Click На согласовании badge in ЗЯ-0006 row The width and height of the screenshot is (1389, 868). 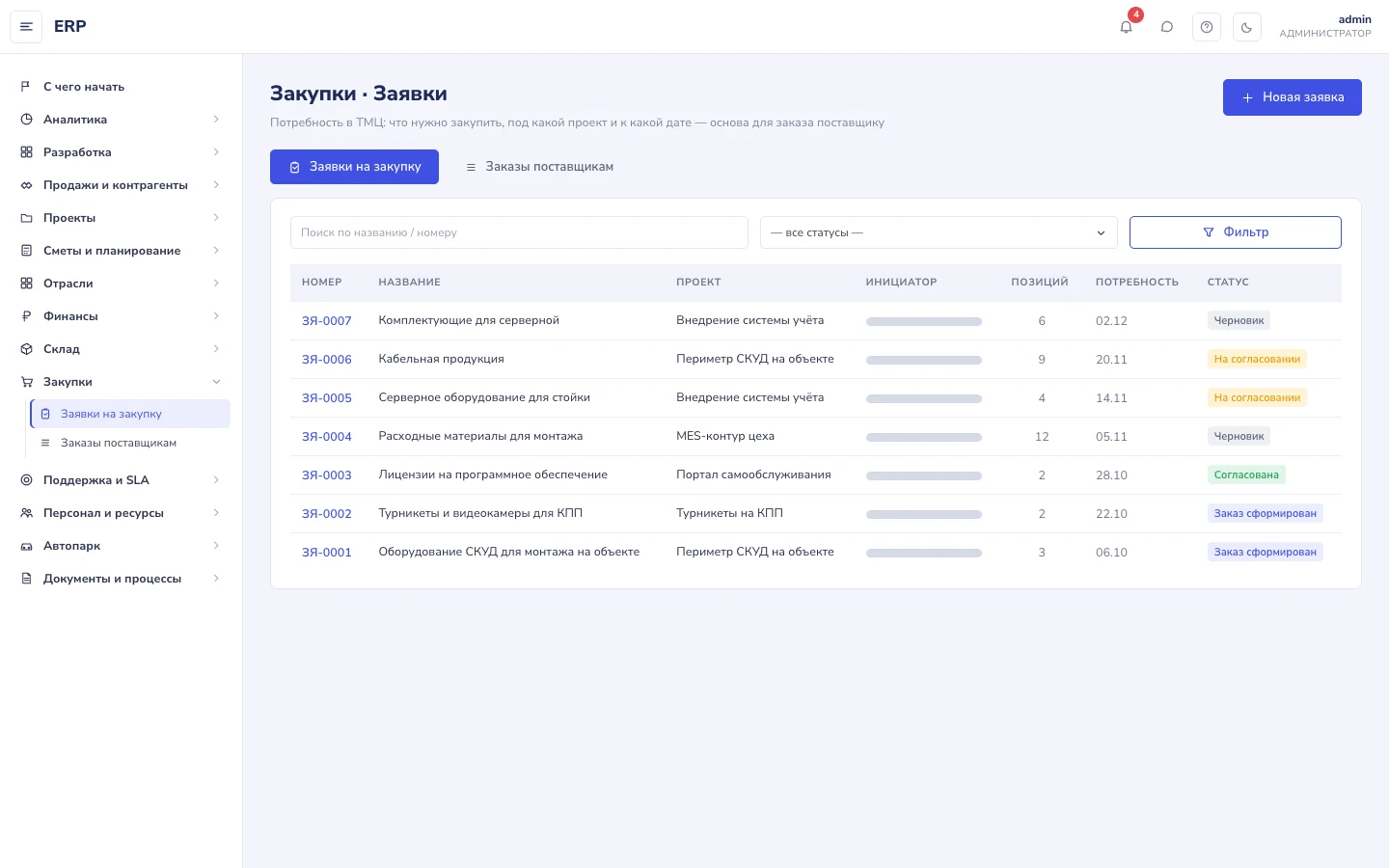click(x=1257, y=359)
